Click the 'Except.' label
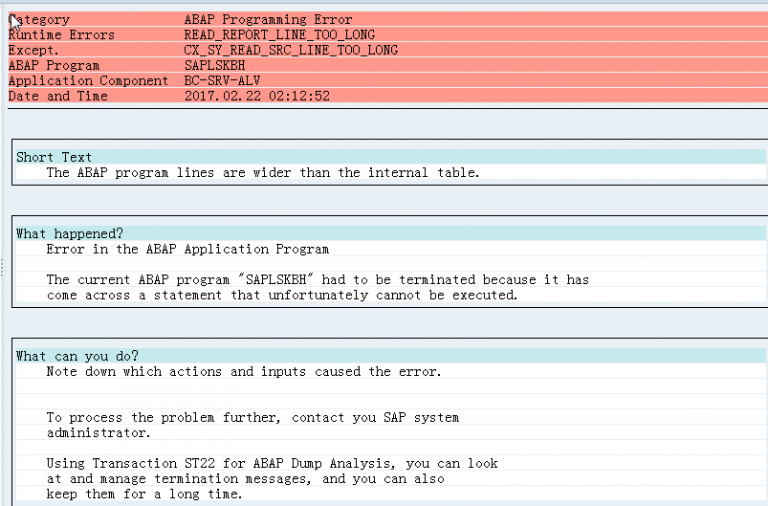768x506 pixels. tap(33, 50)
